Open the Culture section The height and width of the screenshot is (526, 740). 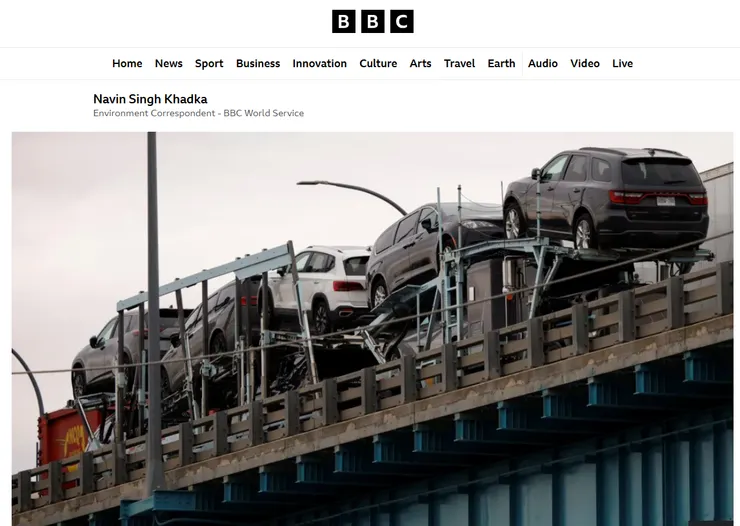378,63
